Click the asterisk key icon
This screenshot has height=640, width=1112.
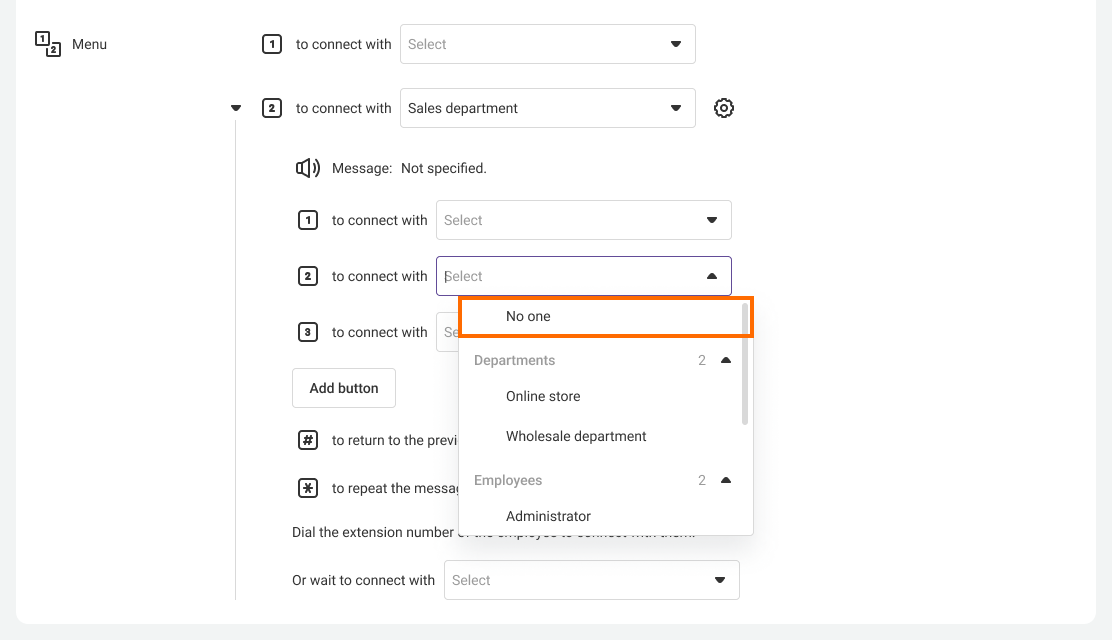(x=308, y=488)
